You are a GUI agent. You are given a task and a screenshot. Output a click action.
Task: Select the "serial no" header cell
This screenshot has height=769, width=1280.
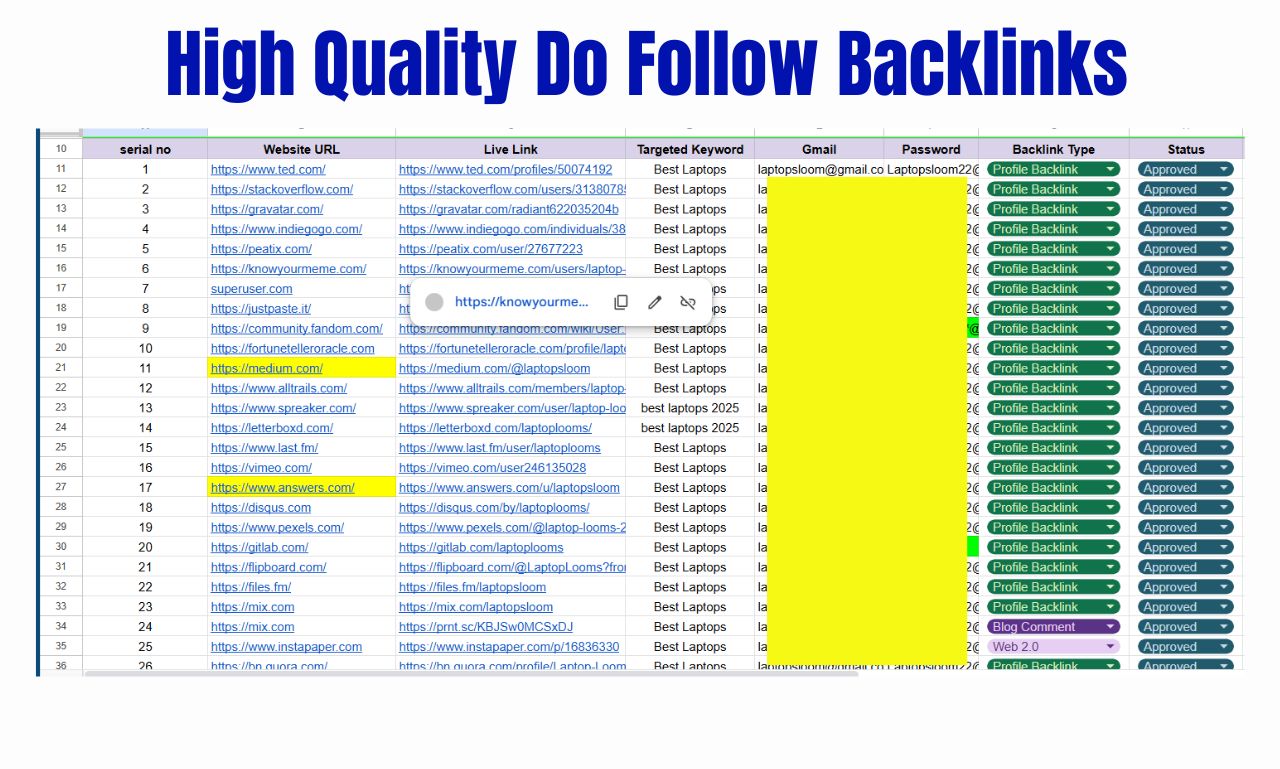[x=145, y=149]
